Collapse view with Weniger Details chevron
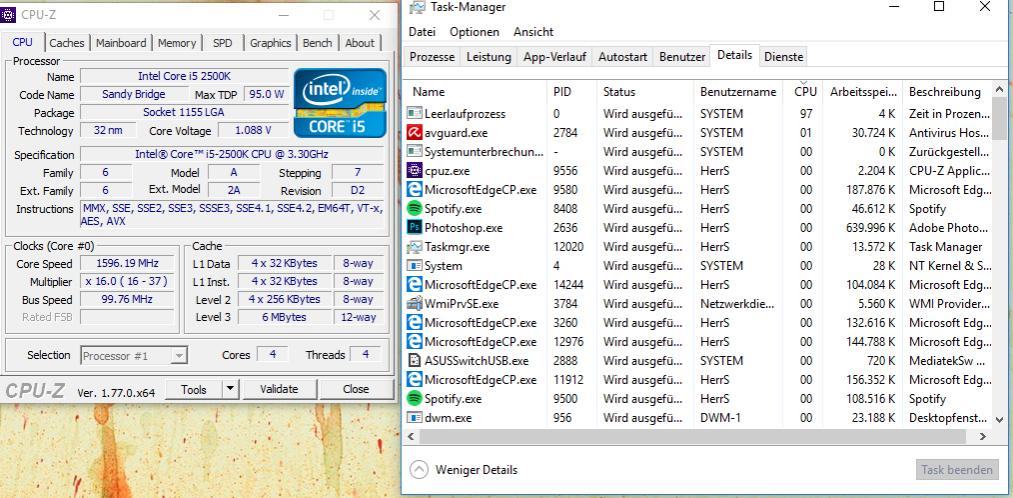The image size is (1013, 498). click(419, 470)
